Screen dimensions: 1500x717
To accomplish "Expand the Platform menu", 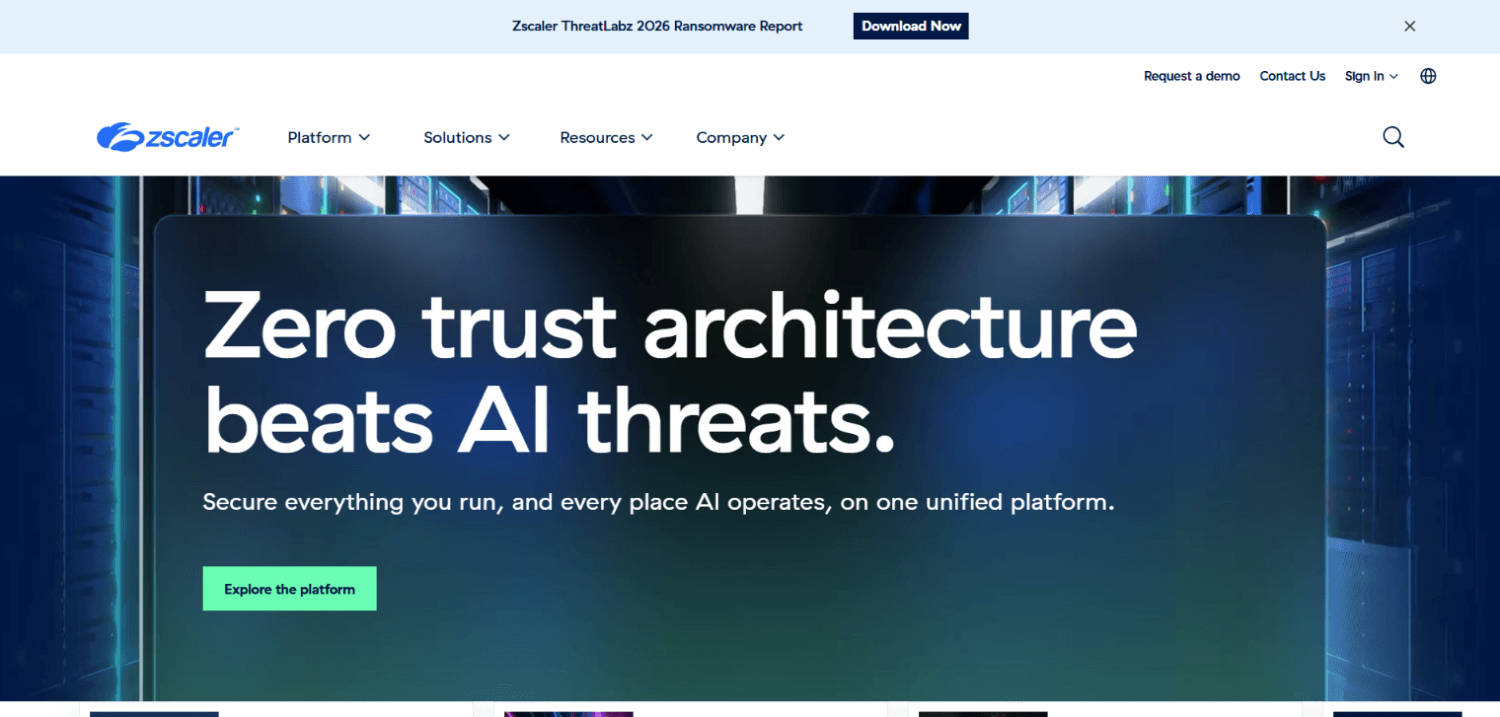I will click(x=329, y=137).
